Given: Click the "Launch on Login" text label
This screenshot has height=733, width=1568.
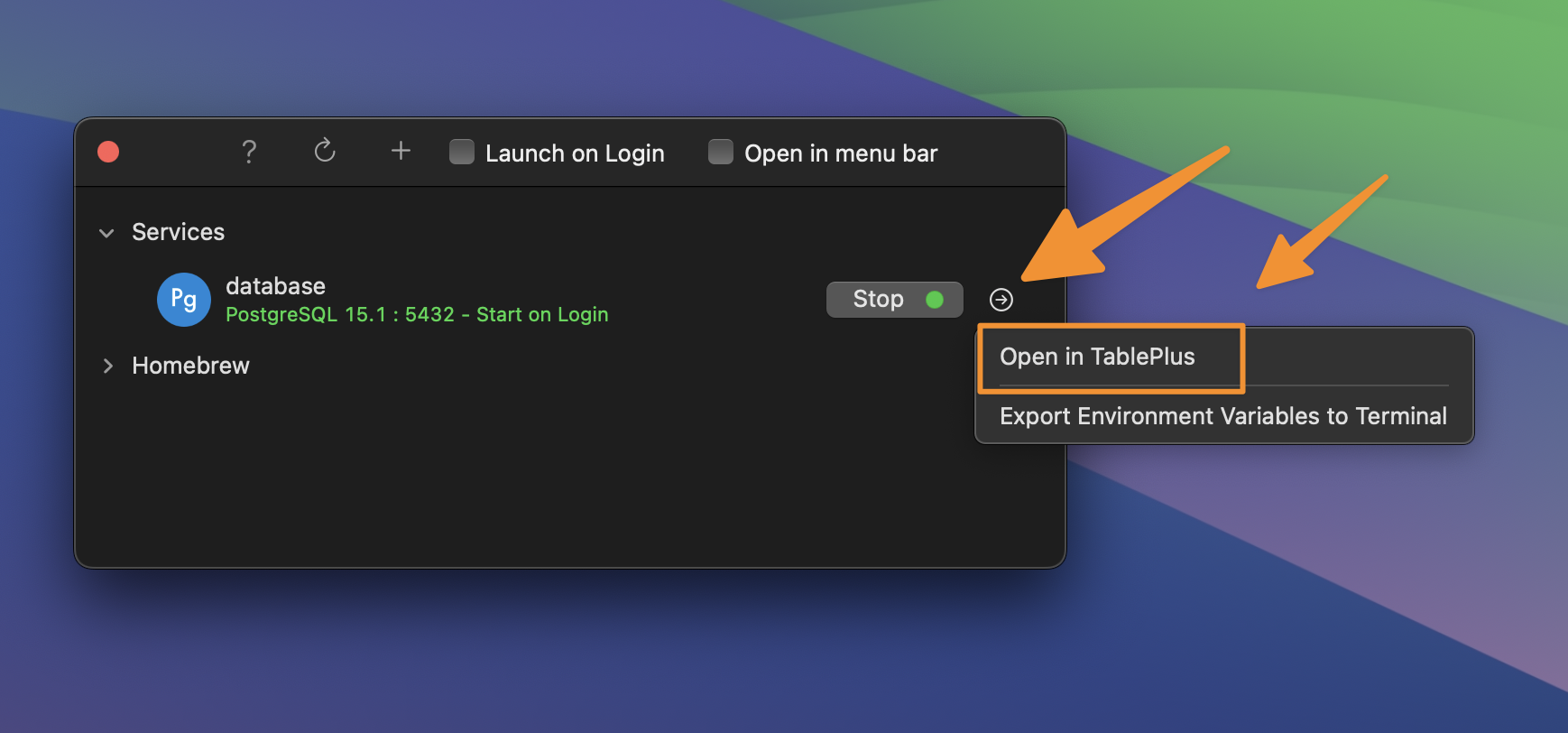Looking at the screenshot, I should coord(575,153).
